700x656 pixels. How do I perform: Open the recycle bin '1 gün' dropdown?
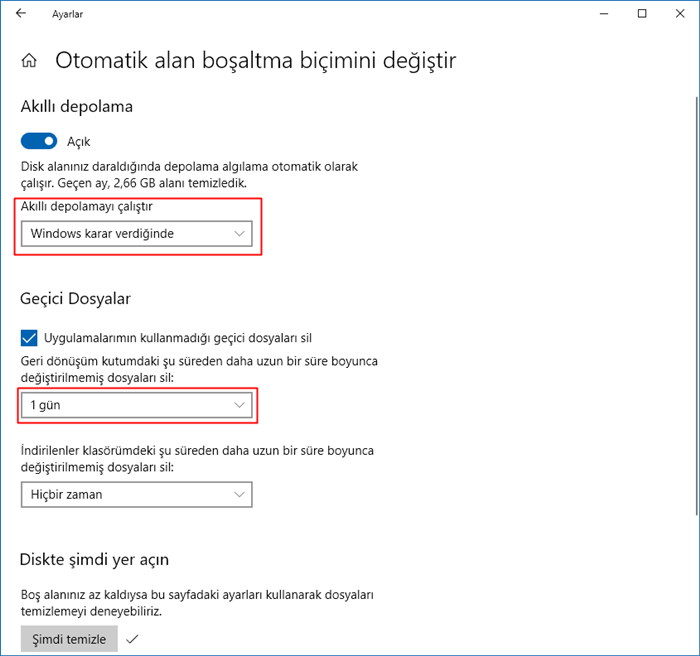pos(137,405)
